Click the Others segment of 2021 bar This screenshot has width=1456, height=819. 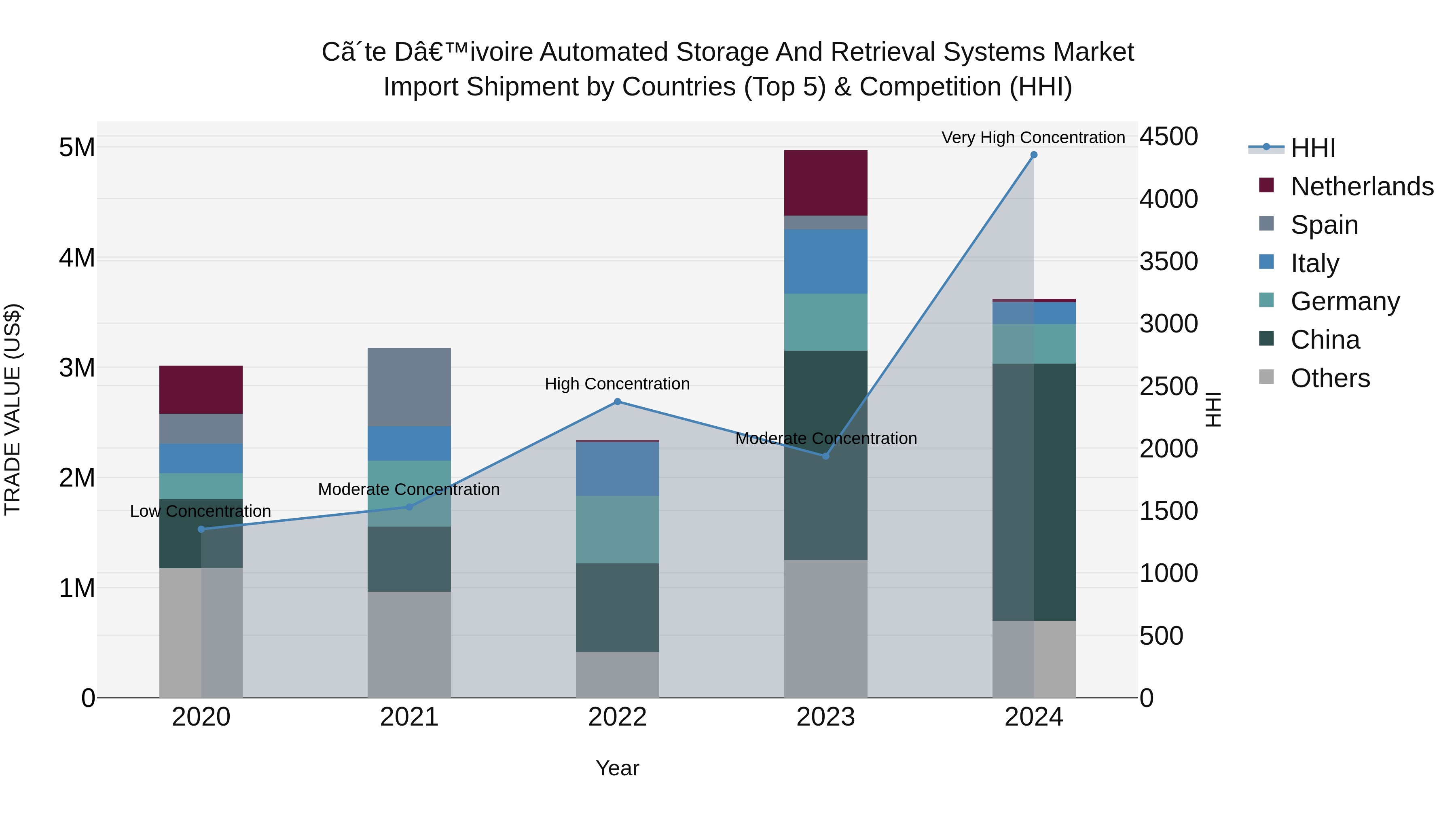click(409, 645)
